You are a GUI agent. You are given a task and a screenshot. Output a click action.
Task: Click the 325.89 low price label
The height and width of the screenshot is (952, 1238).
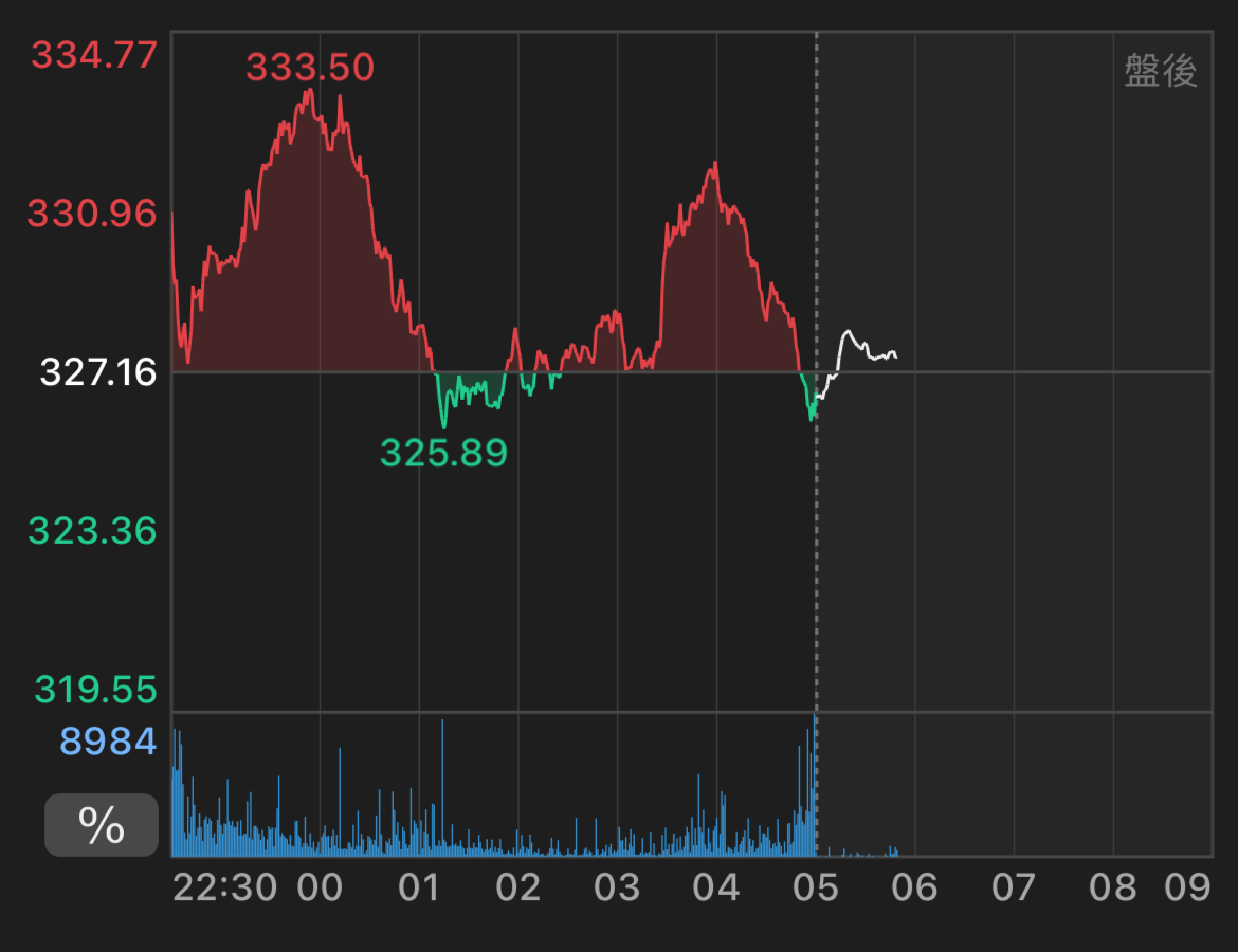(444, 453)
